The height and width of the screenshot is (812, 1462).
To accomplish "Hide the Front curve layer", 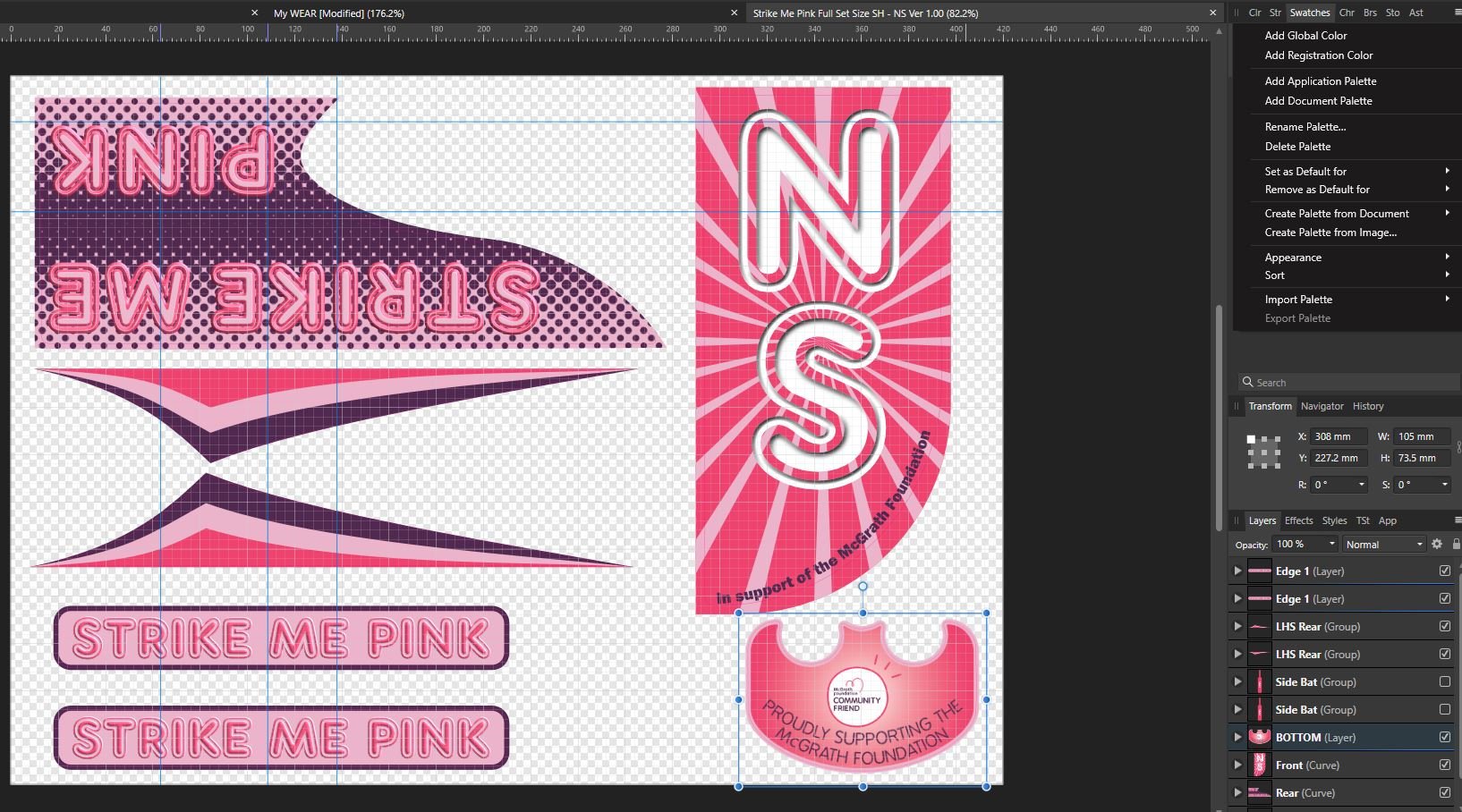I will coord(1445,765).
